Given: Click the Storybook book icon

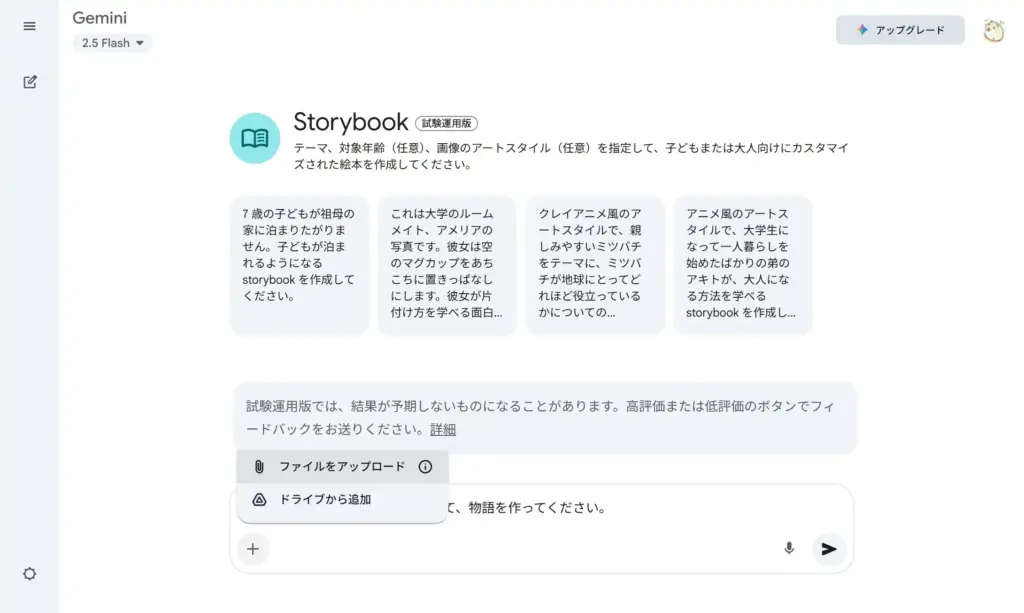Looking at the screenshot, I should point(255,138).
